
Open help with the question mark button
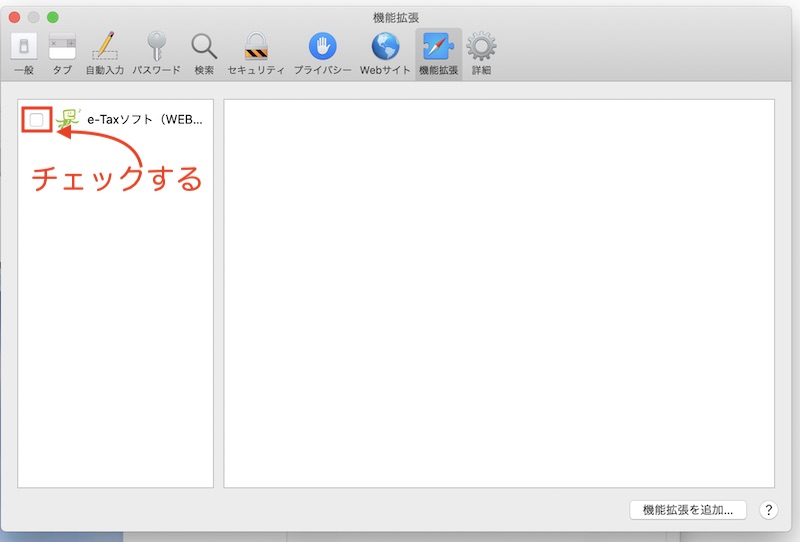[768, 510]
